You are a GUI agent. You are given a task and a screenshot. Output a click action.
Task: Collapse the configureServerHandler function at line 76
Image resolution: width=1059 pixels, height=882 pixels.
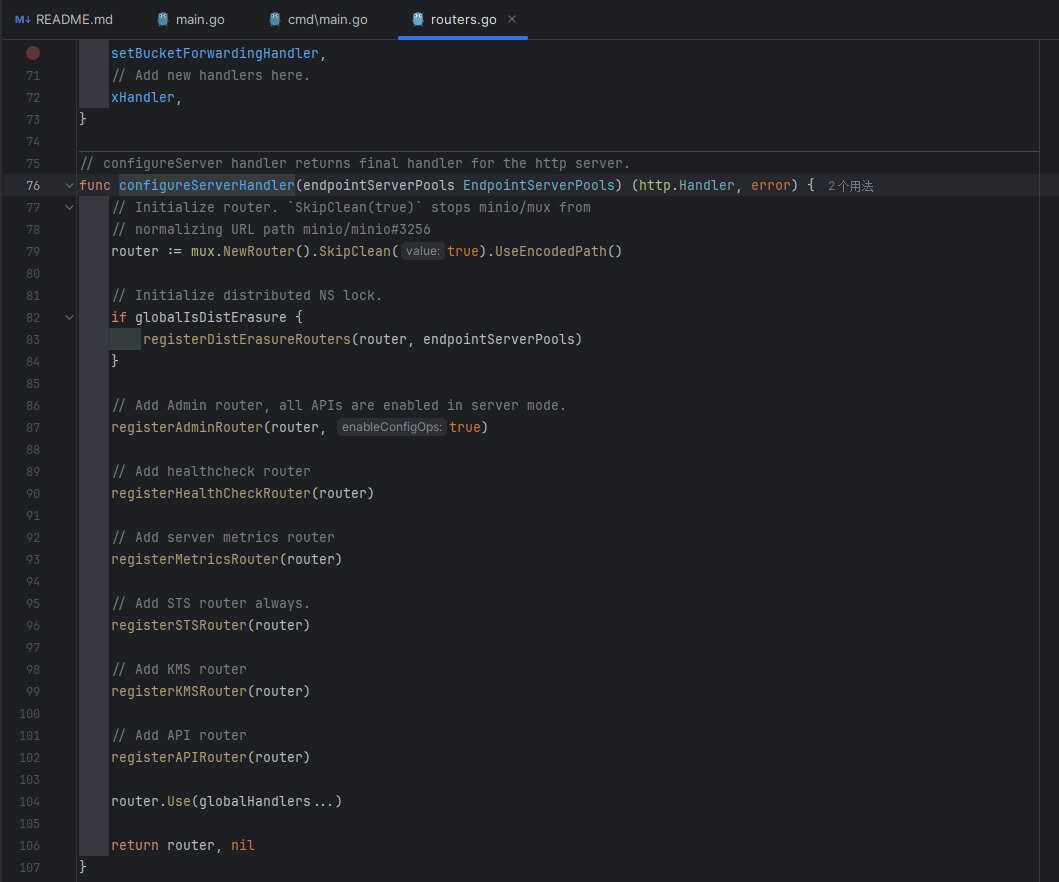(69, 185)
